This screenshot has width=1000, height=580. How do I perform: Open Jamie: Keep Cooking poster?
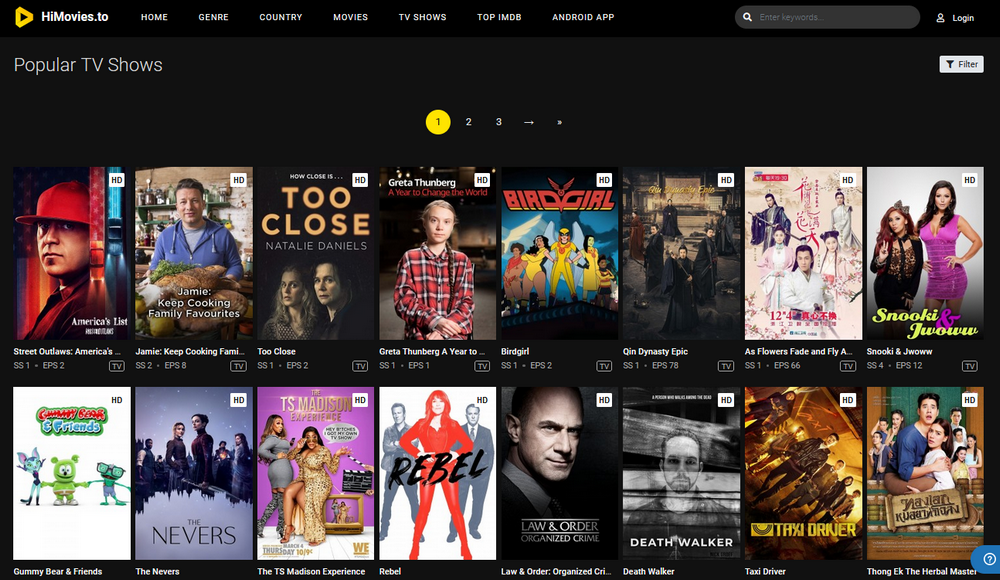(x=194, y=253)
